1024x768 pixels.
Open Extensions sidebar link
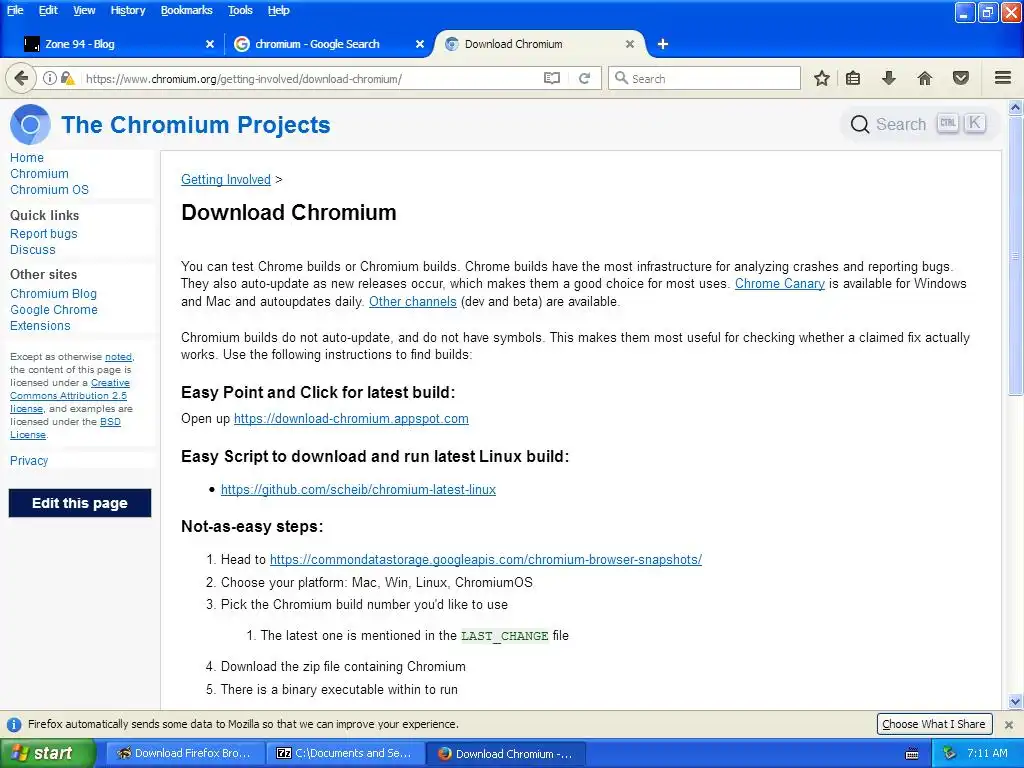40,326
